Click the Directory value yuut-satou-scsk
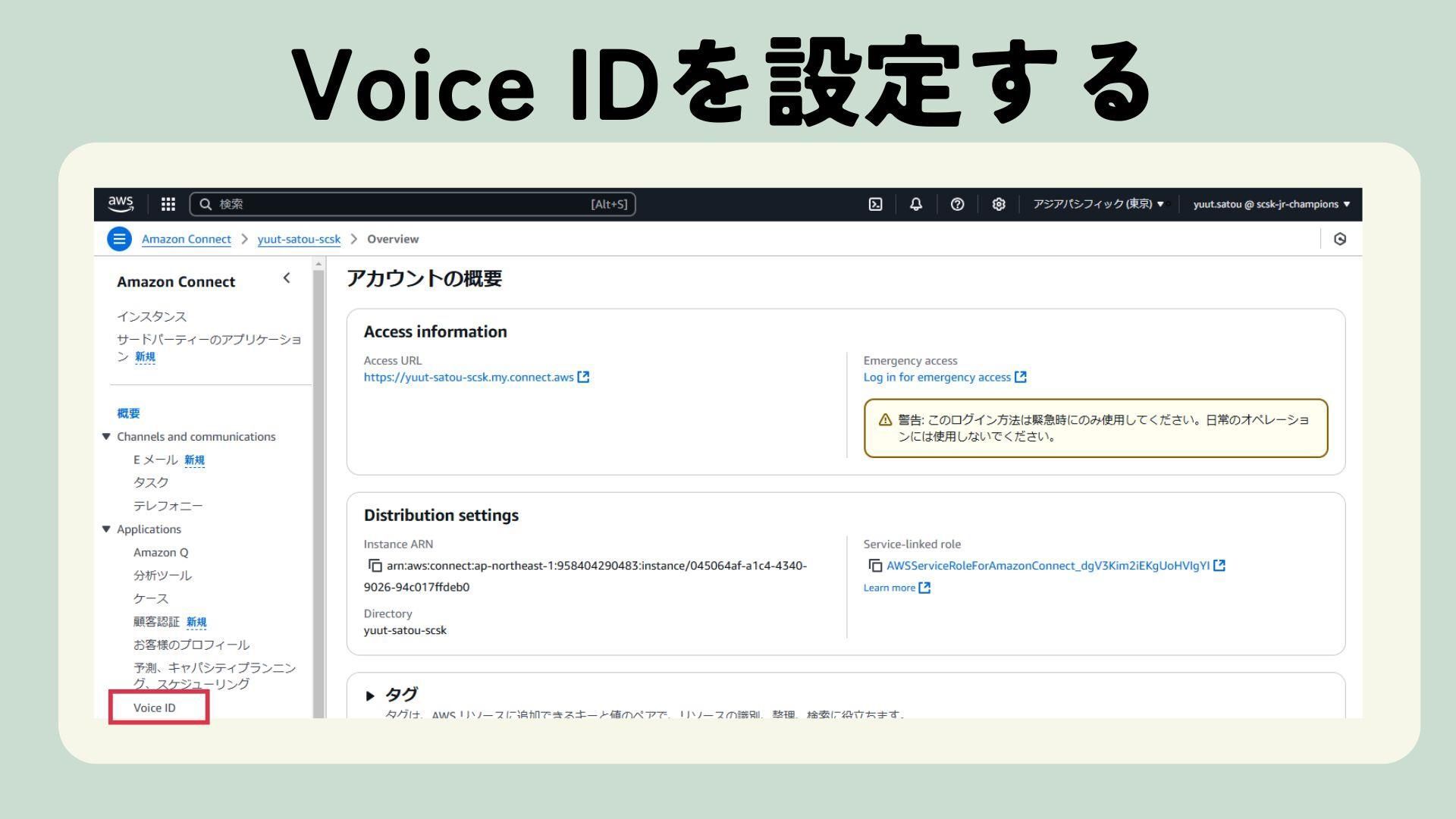The width and height of the screenshot is (1456, 819). click(405, 630)
